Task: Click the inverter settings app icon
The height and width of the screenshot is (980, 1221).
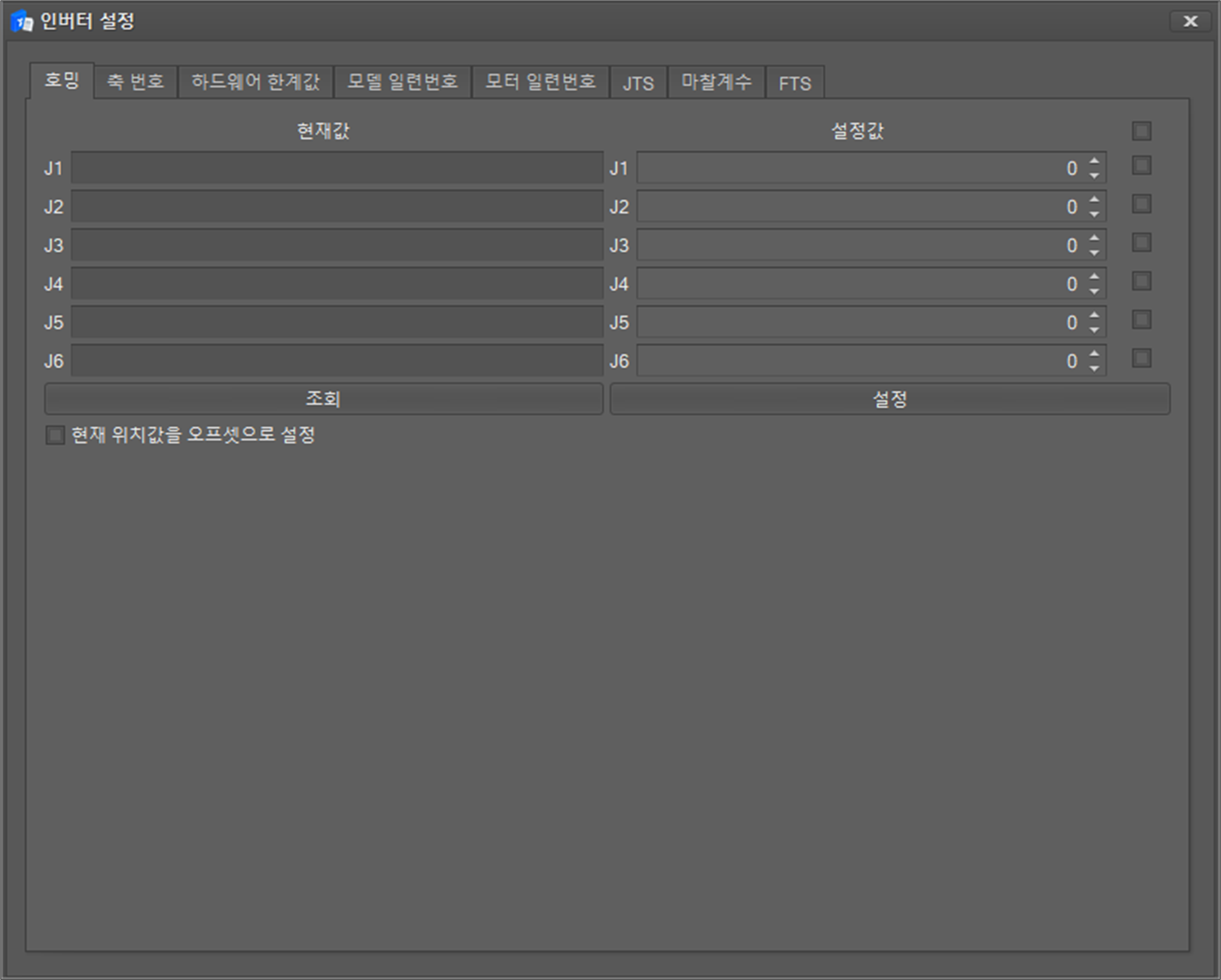Action: (x=22, y=22)
